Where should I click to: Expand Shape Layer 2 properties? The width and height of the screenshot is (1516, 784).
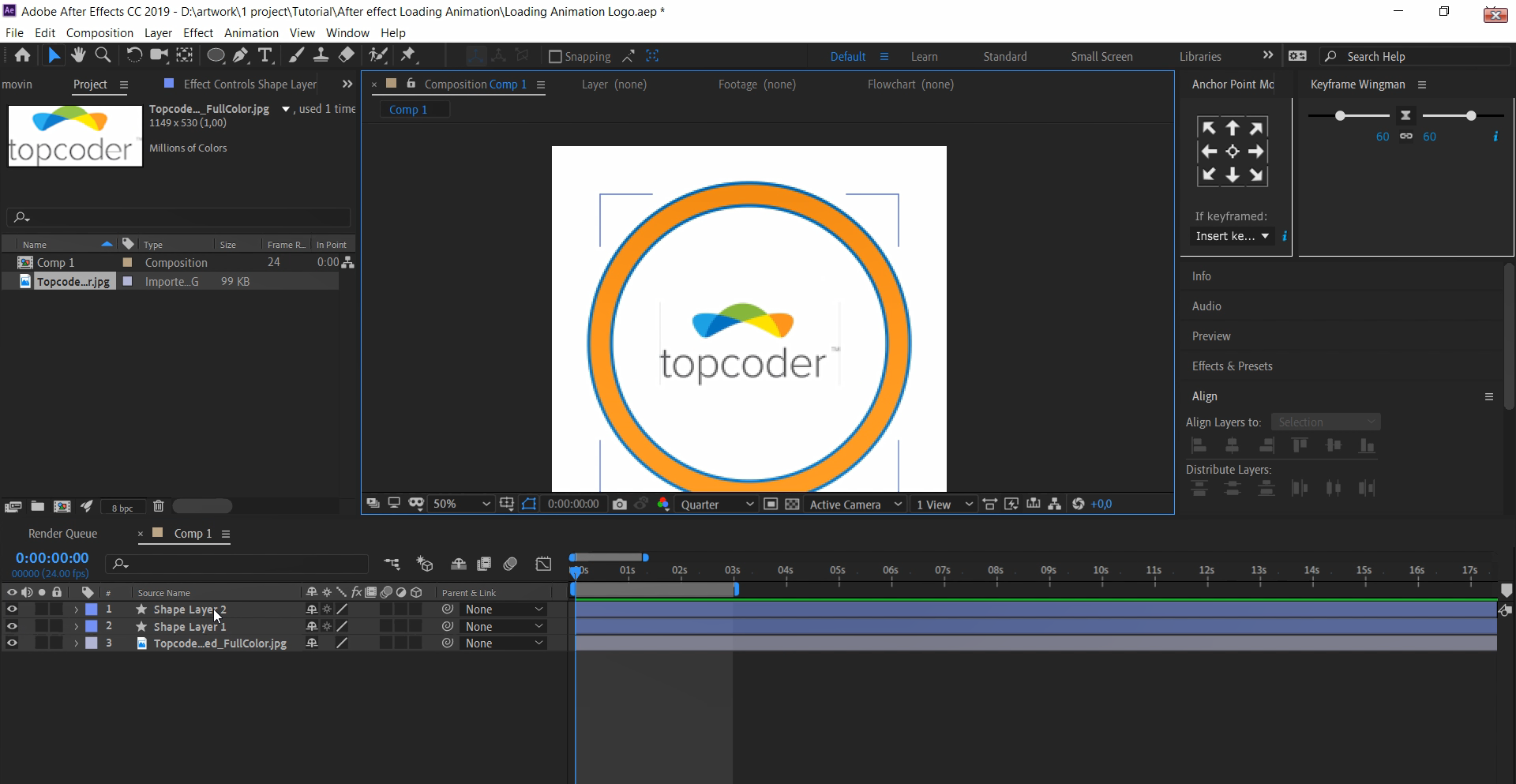pyautogui.click(x=76, y=610)
